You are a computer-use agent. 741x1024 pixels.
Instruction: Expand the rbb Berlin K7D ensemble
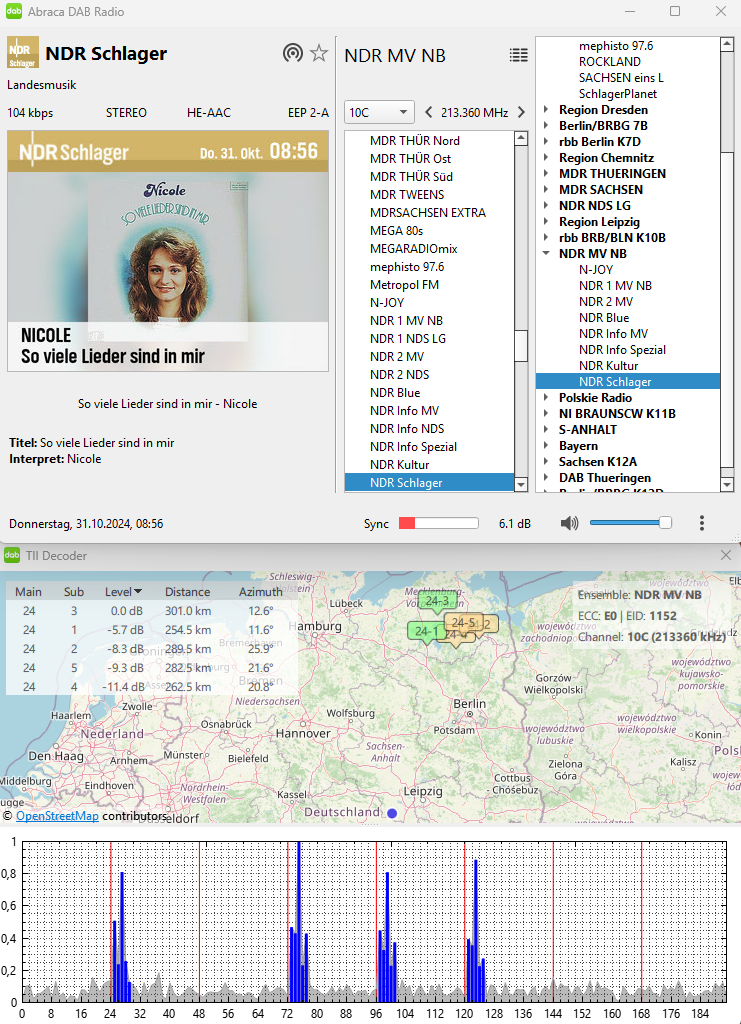pyautogui.click(x=546, y=142)
